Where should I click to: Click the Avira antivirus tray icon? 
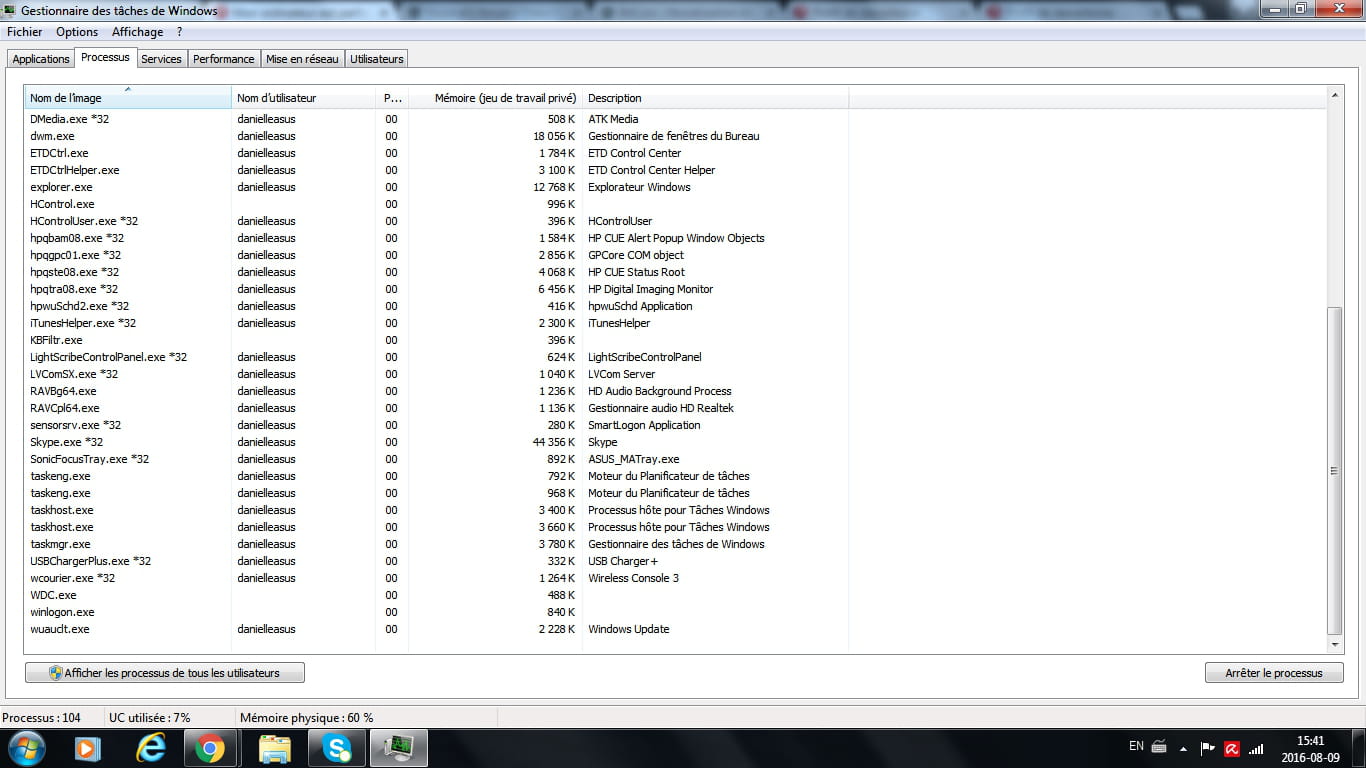click(1233, 747)
